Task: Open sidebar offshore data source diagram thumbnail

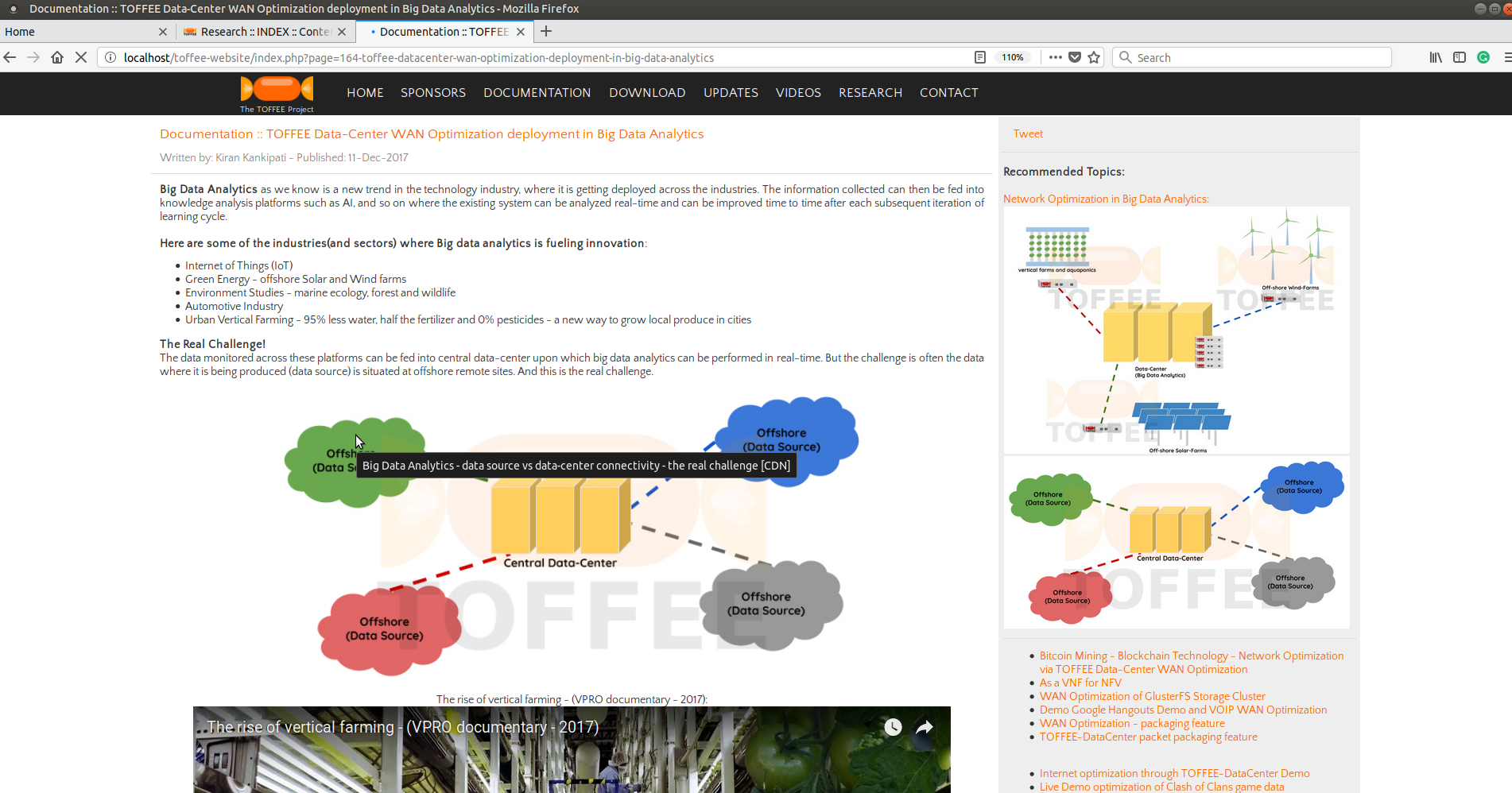Action: tap(1177, 542)
